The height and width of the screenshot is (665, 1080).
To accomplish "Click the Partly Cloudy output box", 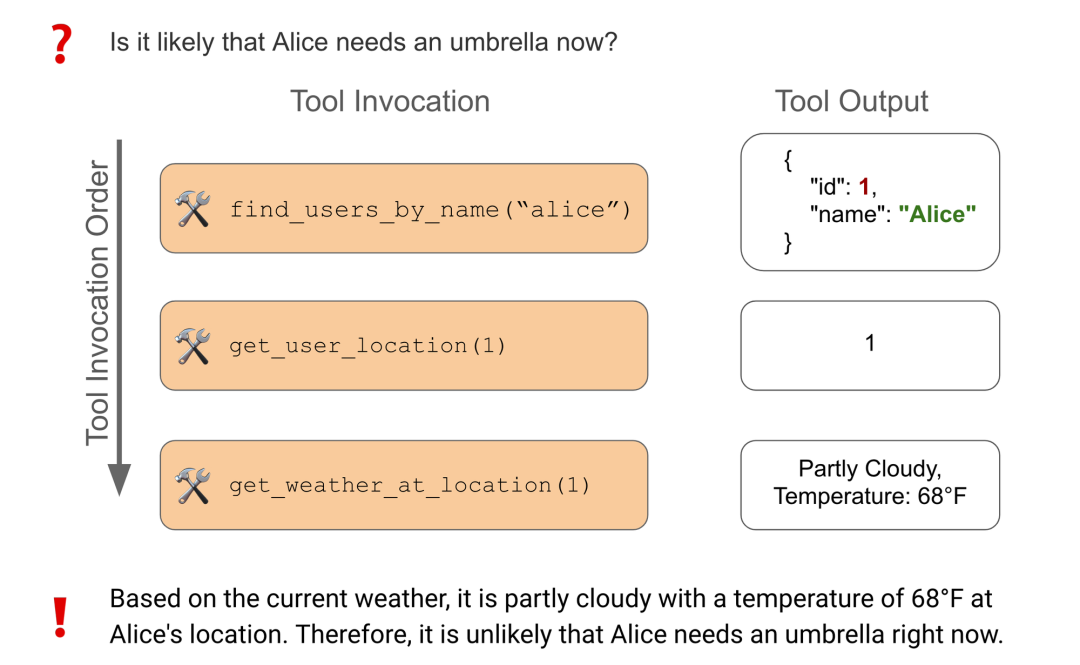I will [x=870, y=484].
